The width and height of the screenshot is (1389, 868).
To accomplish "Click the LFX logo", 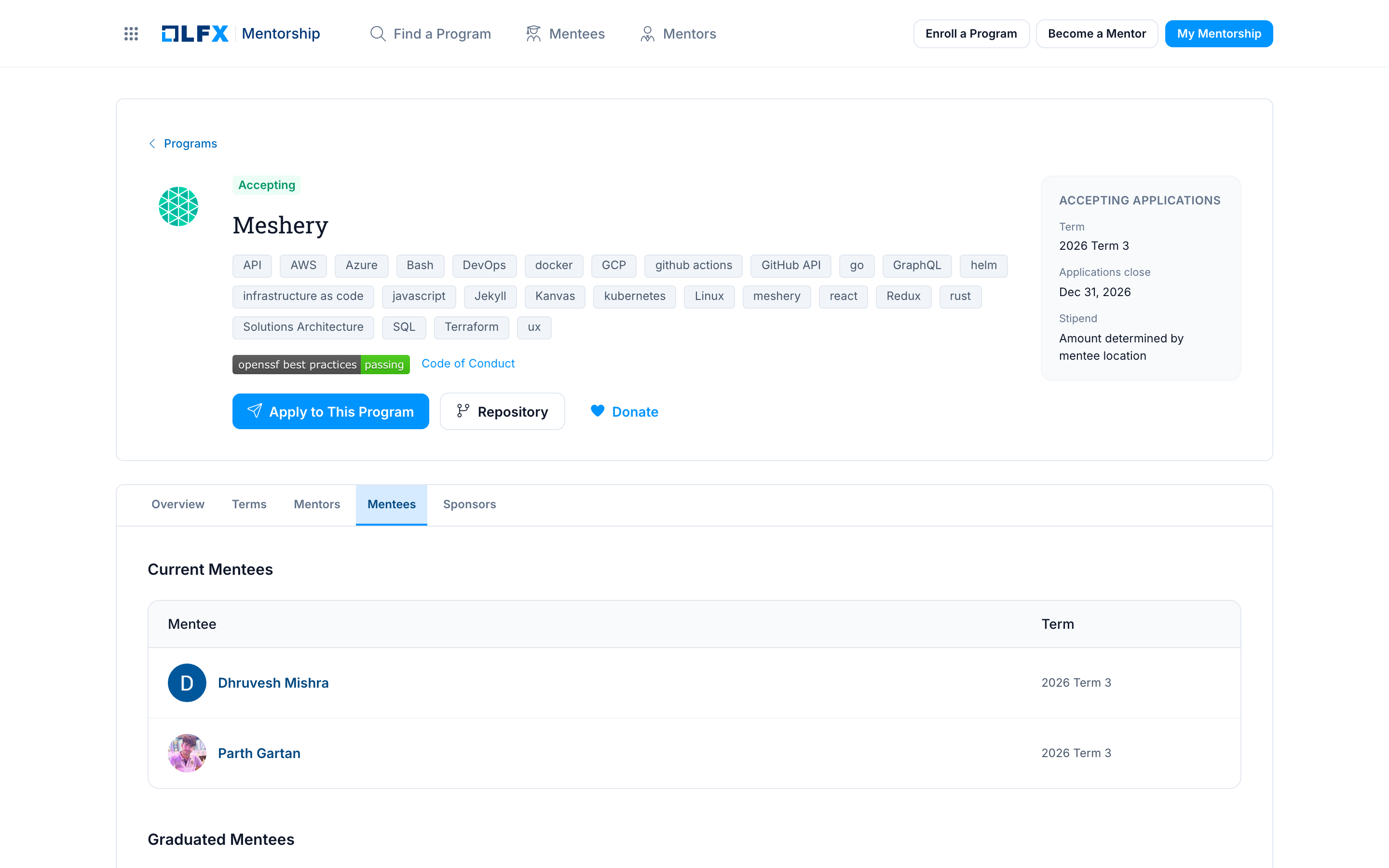I will click(195, 34).
